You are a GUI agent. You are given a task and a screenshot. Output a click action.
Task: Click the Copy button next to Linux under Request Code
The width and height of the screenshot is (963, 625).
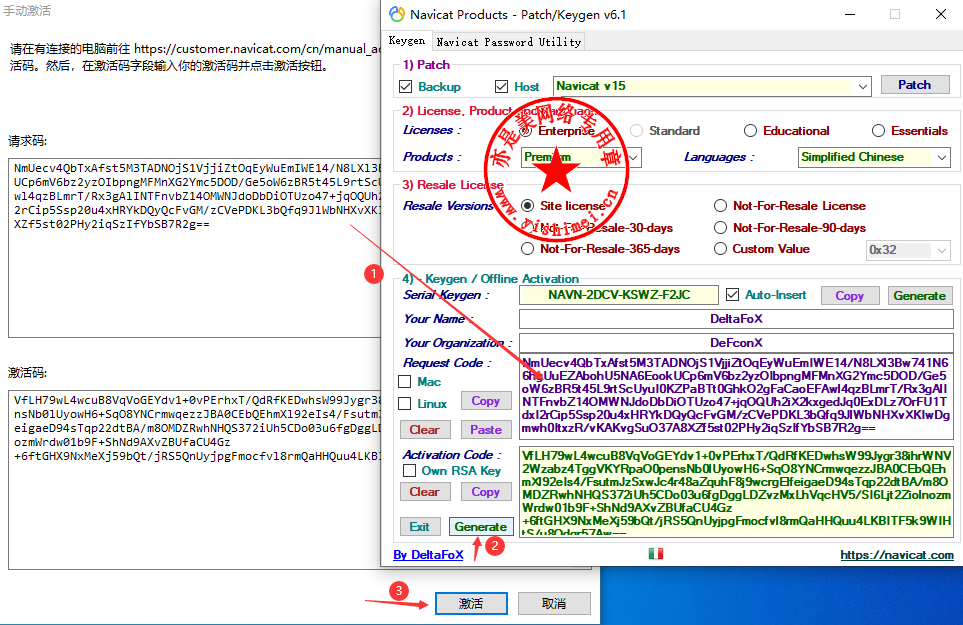click(x=486, y=401)
